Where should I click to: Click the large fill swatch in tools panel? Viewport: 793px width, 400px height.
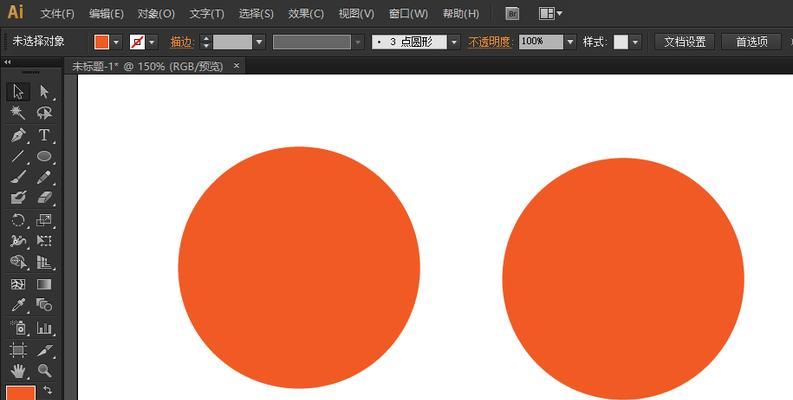pyautogui.click(x=21, y=393)
